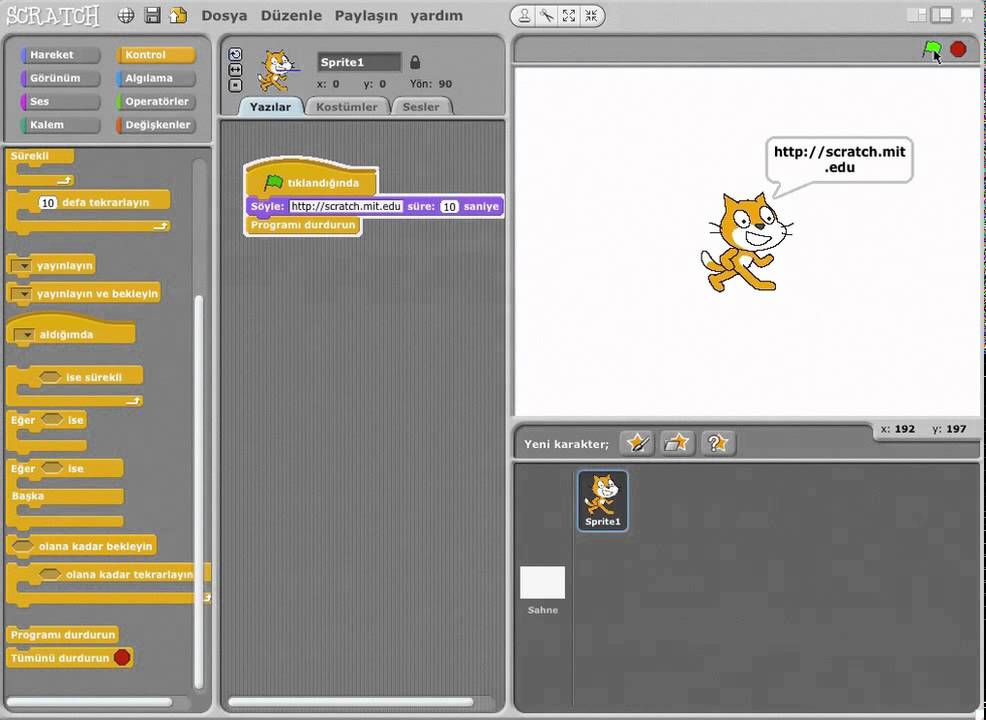The image size is (986, 720).
Task: Open dropdown on yayınlayın block
Action: pos(22,265)
